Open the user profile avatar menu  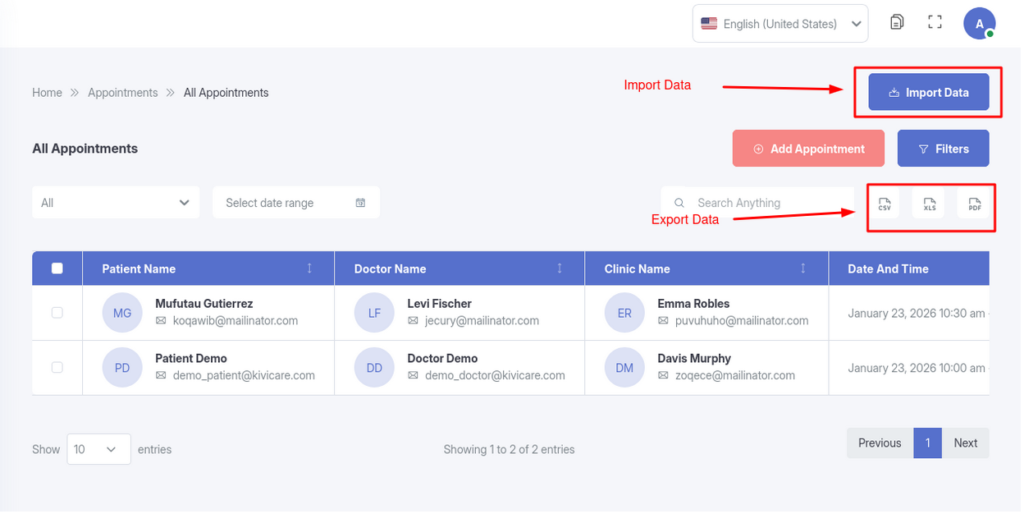tap(979, 23)
